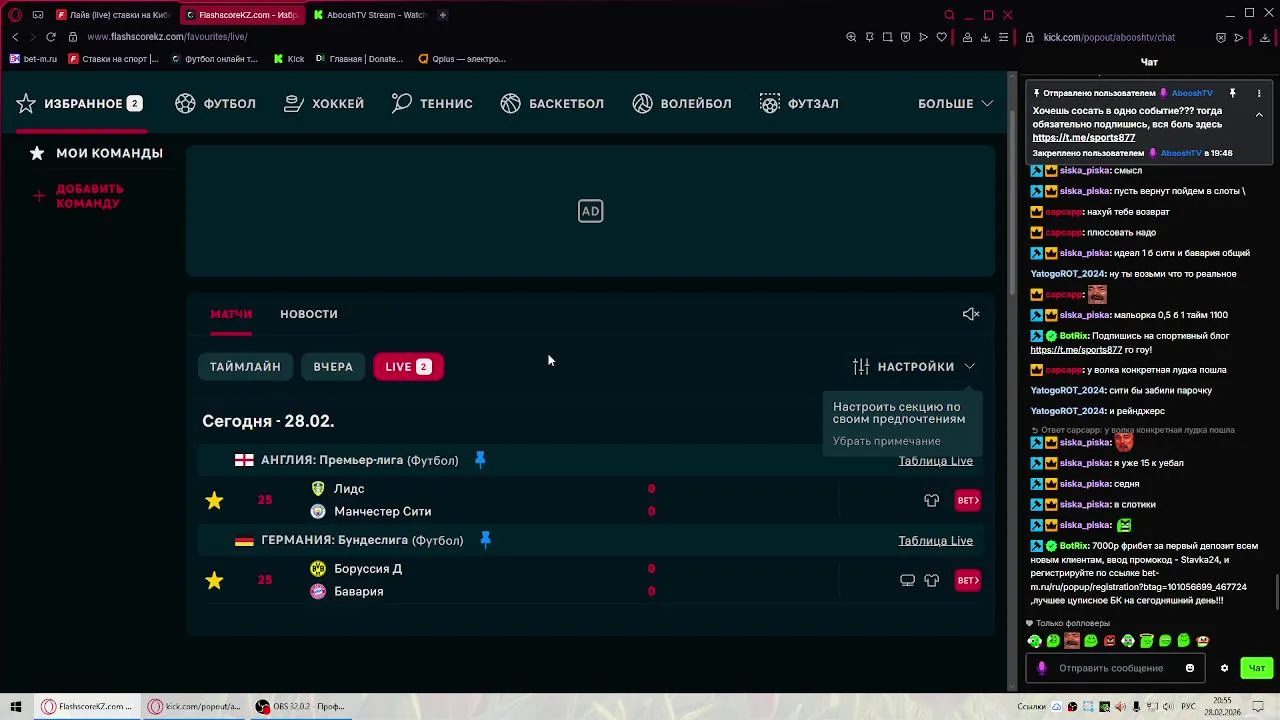Click the lineup shirt icon in Боруссия Д row
1280x720 pixels.
pos(931,580)
